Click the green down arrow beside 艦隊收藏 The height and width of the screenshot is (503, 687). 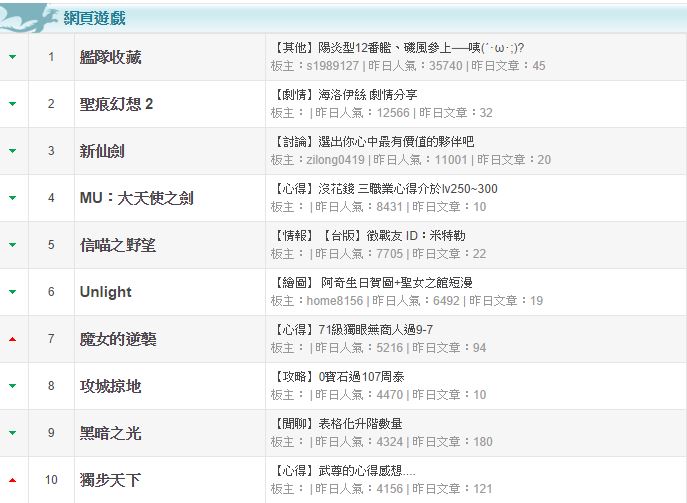tap(12, 58)
